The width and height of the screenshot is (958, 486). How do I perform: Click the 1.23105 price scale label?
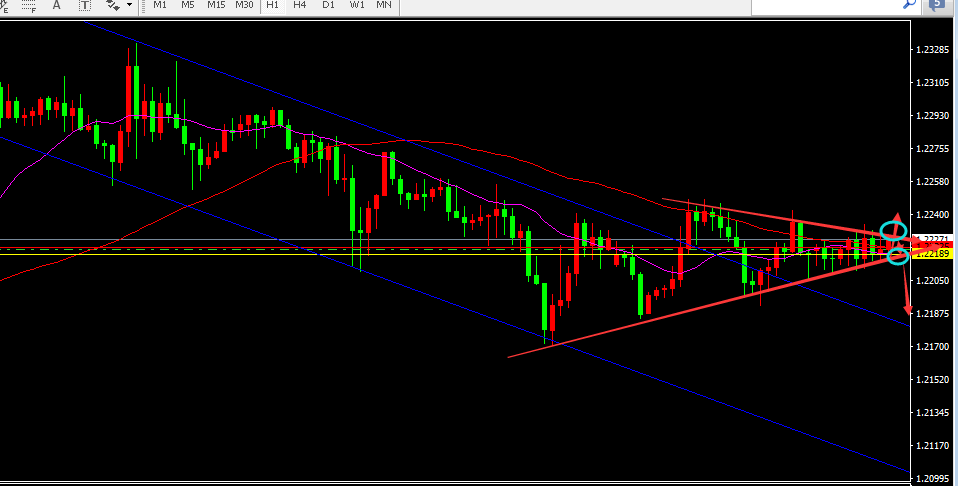932,83
